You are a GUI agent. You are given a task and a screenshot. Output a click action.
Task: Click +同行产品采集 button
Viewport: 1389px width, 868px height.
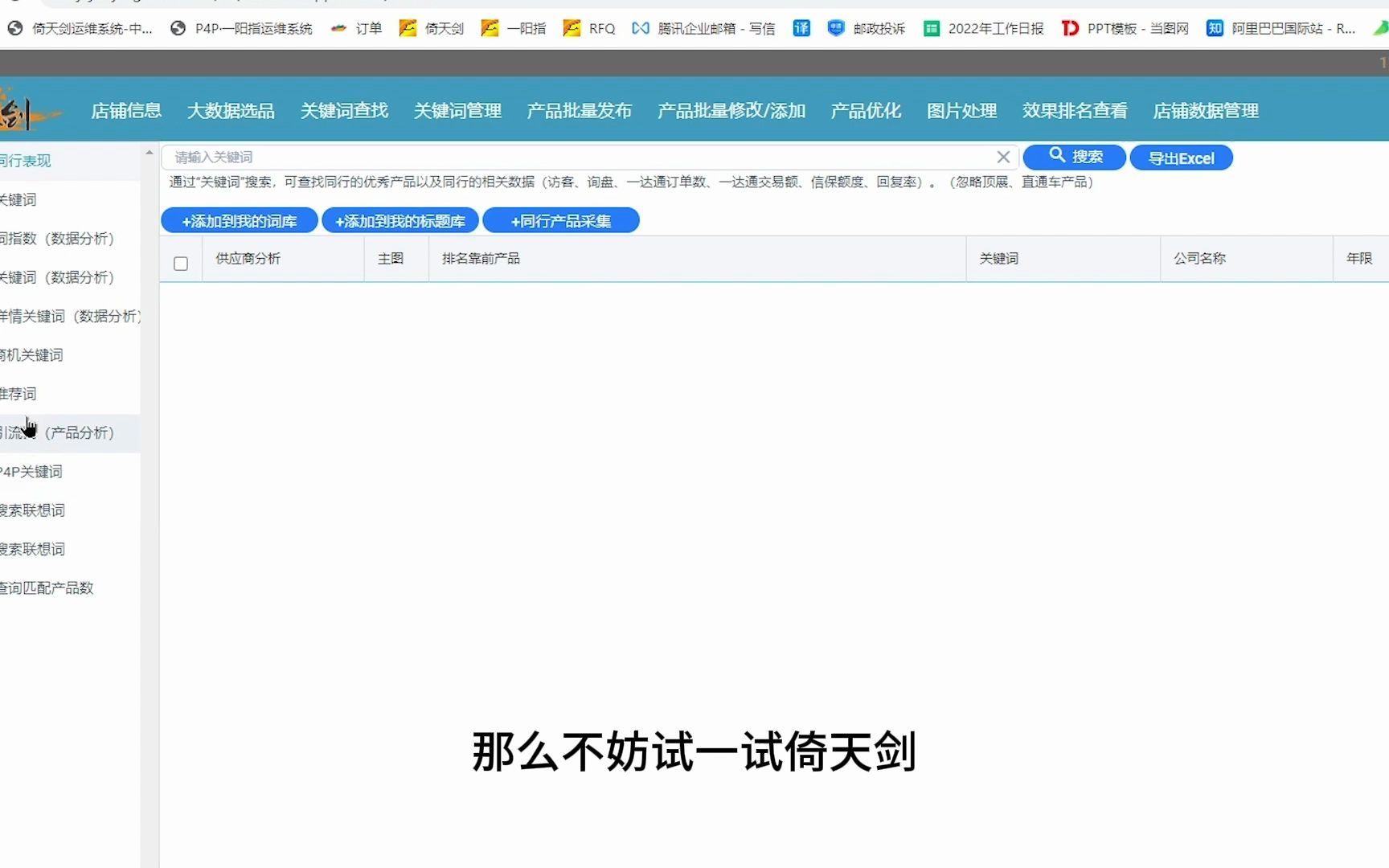pyautogui.click(x=561, y=220)
